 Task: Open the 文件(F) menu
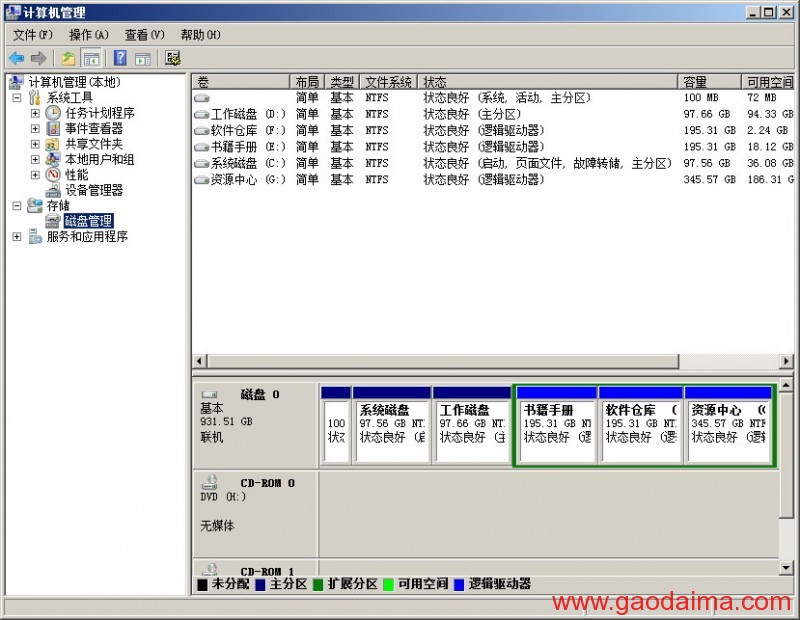(x=33, y=35)
